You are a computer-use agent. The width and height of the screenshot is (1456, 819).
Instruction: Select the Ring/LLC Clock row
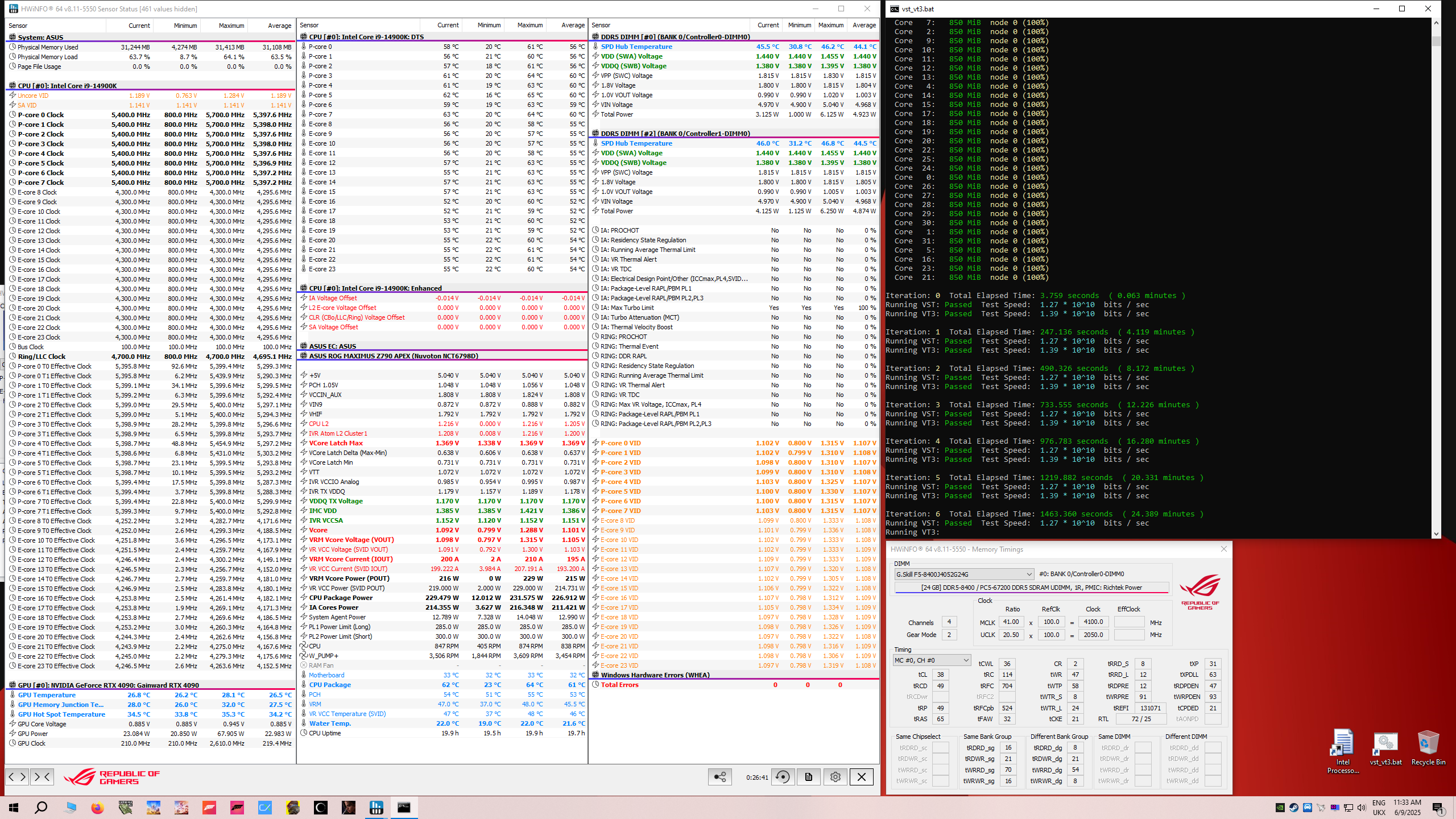point(151,357)
